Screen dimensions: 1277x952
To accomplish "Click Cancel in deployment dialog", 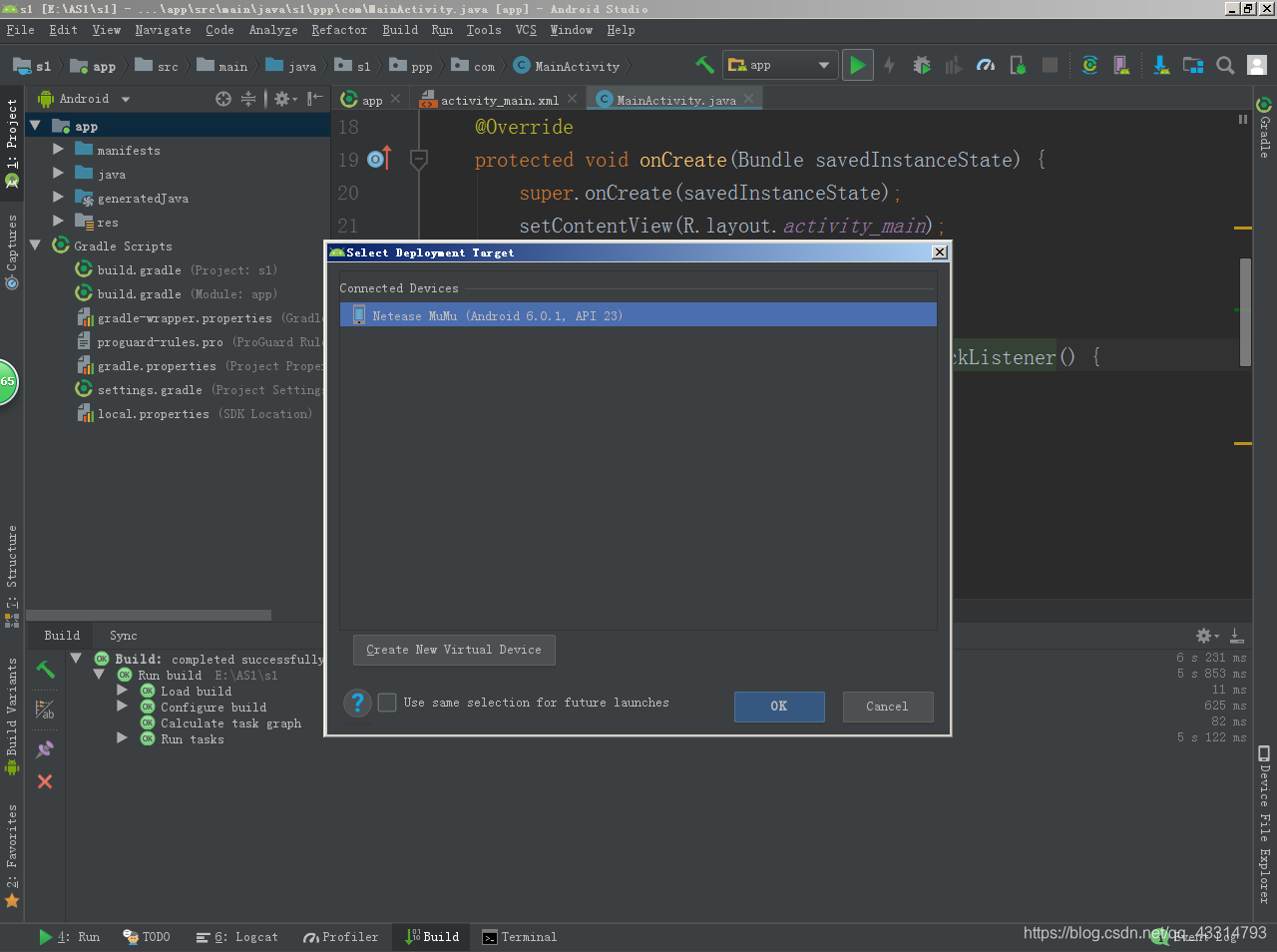I will pyautogui.click(x=887, y=707).
